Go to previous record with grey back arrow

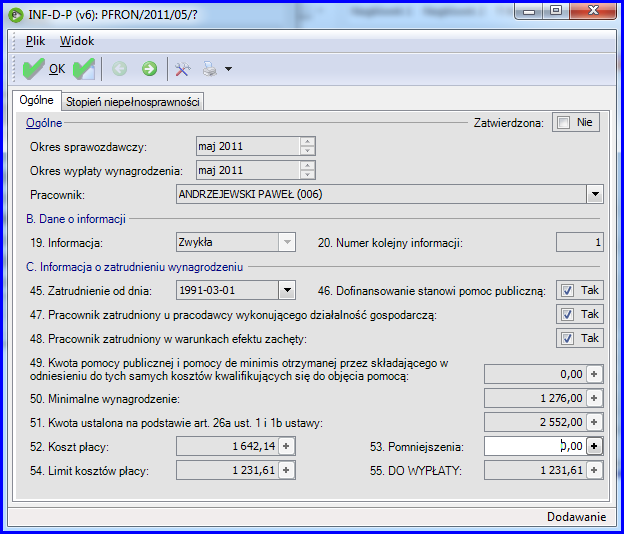tap(119, 69)
